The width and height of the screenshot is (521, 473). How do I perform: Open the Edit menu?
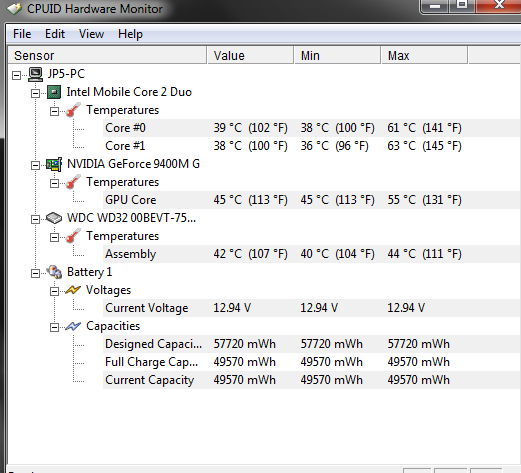click(x=55, y=34)
